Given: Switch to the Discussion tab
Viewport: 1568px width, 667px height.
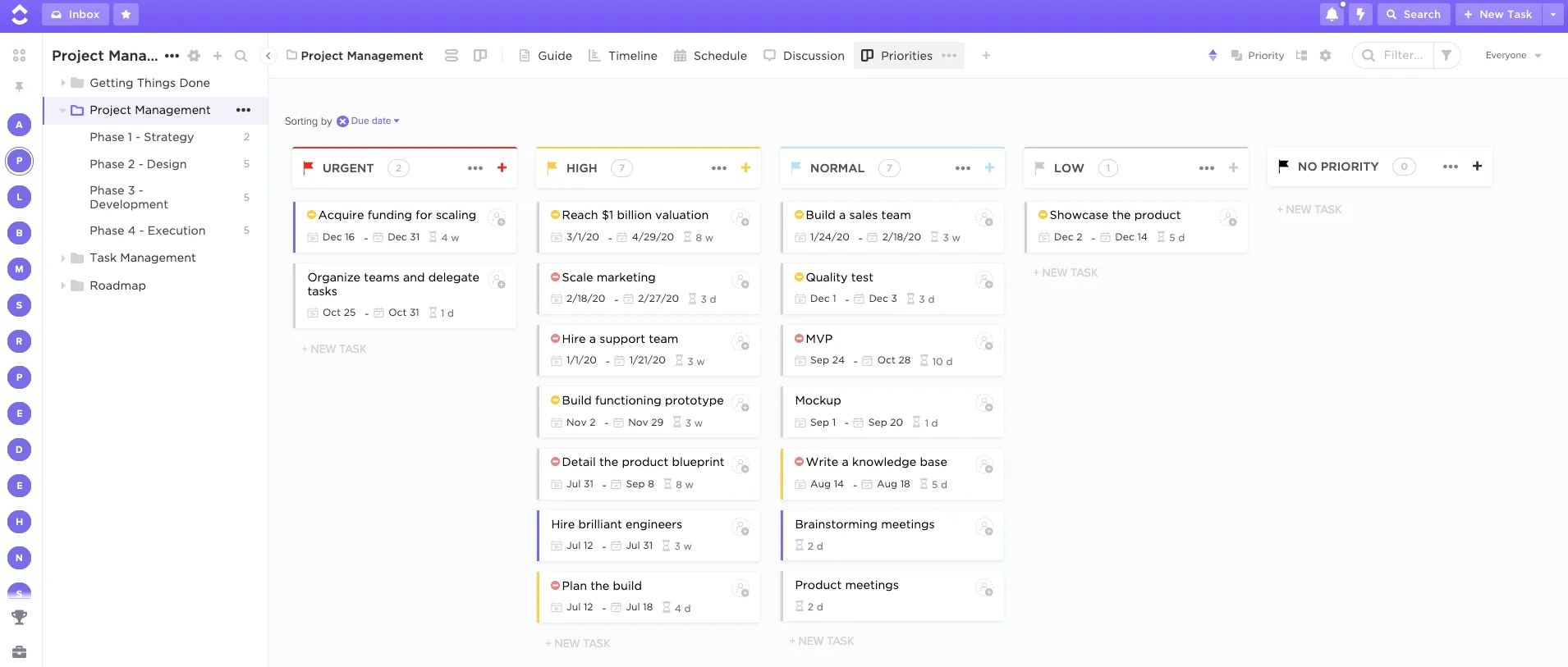Looking at the screenshot, I should point(804,56).
